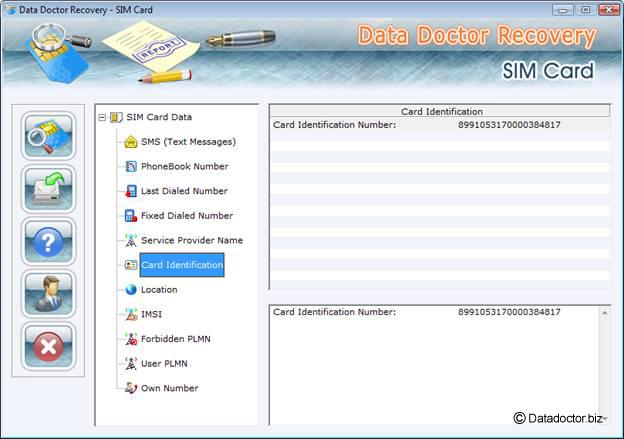Select Last Dialed Number entry
The image size is (624, 439).
[184, 191]
